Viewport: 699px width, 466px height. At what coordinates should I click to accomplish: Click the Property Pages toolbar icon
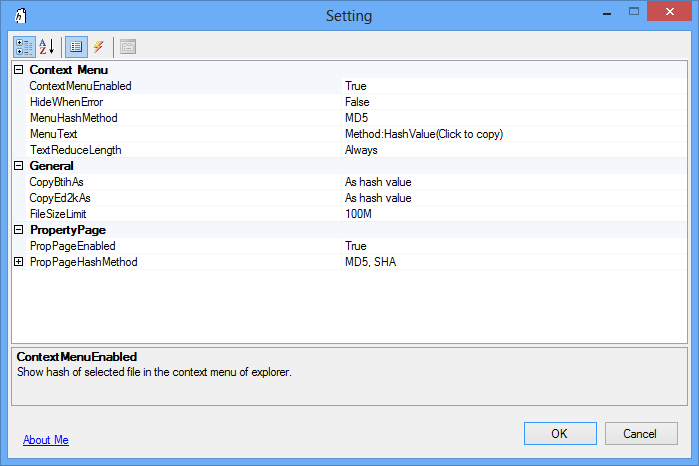click(129, 46)
